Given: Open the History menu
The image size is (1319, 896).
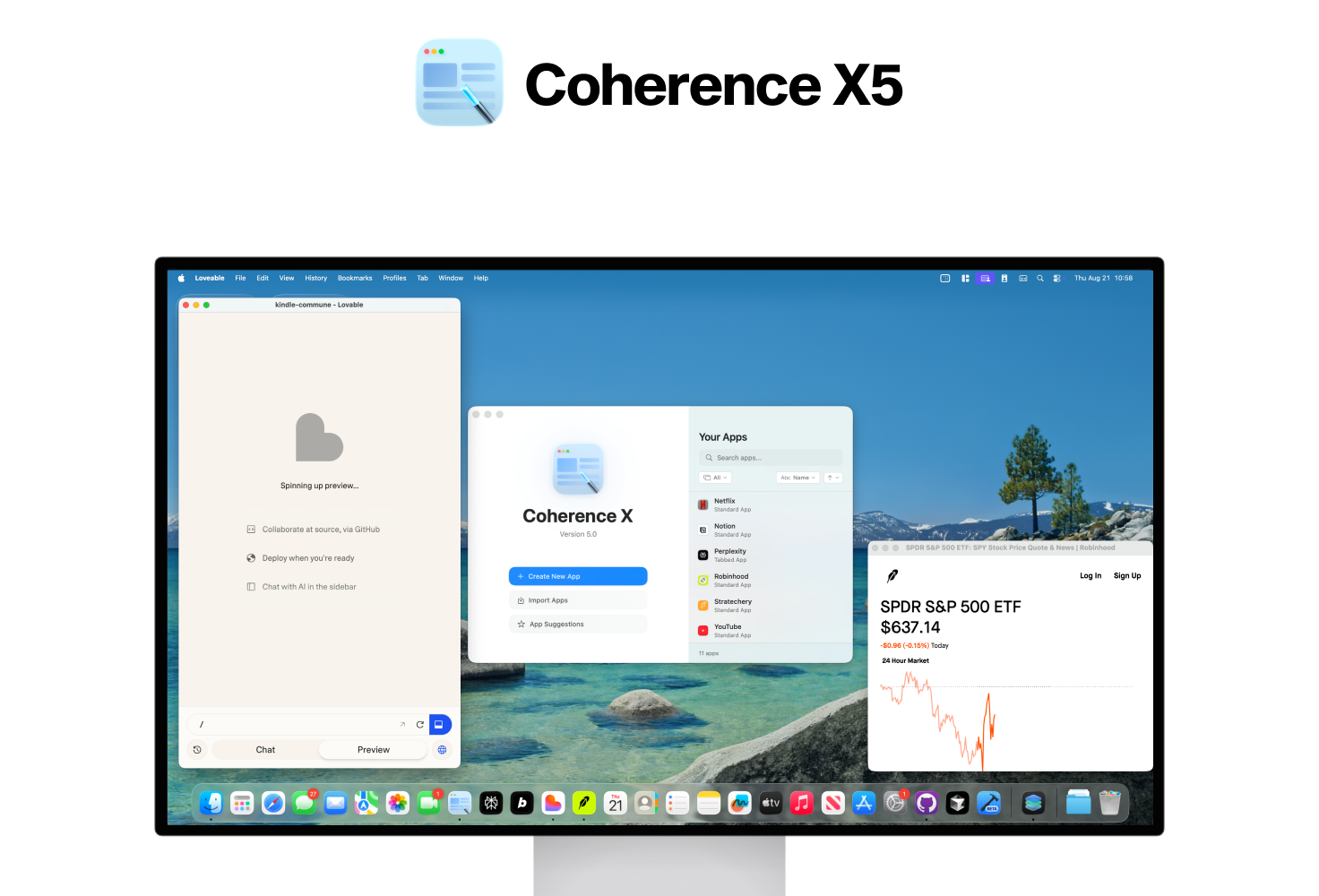Looking at the screenshot, I should pos(315,279).
